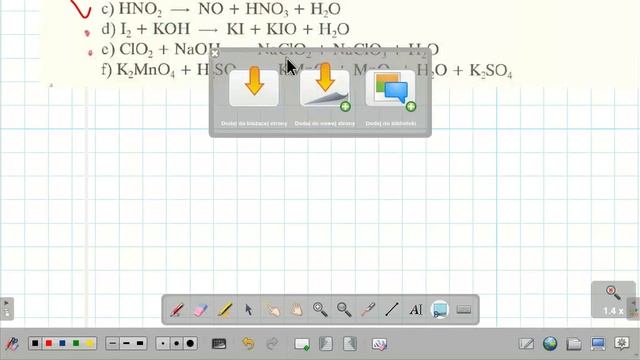Show the desktop with monitor icon

click(598, 344)
